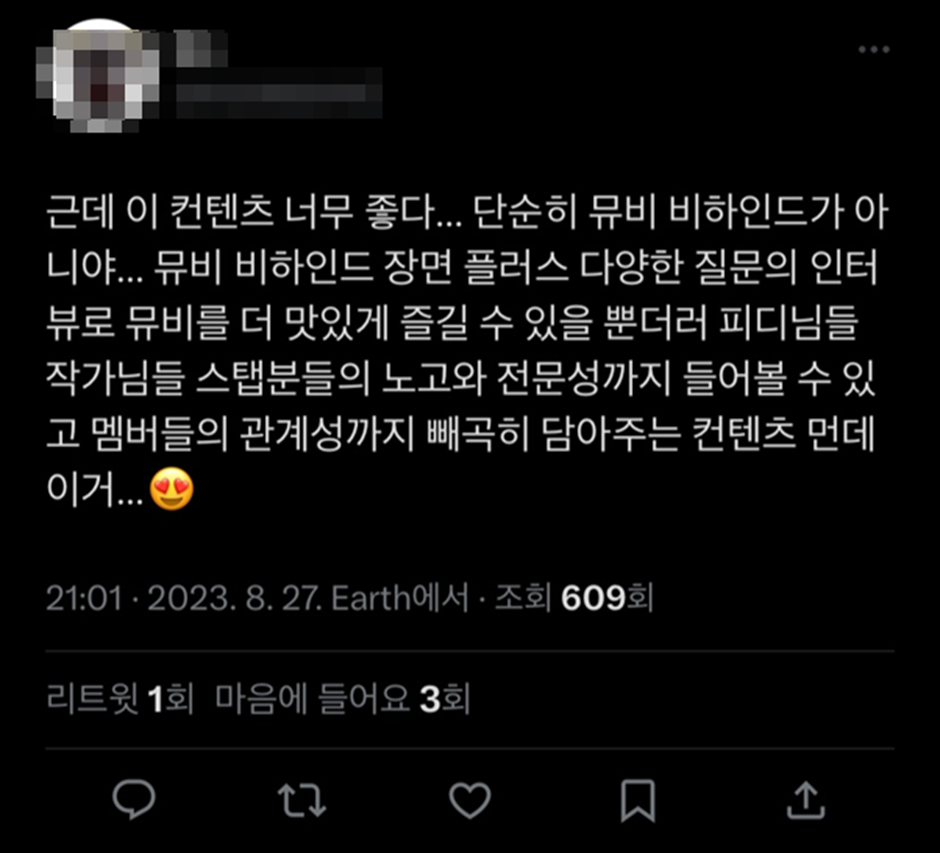Click the bold 609 view number
Viewport: 940px width, 853px height.
(593, 598)
